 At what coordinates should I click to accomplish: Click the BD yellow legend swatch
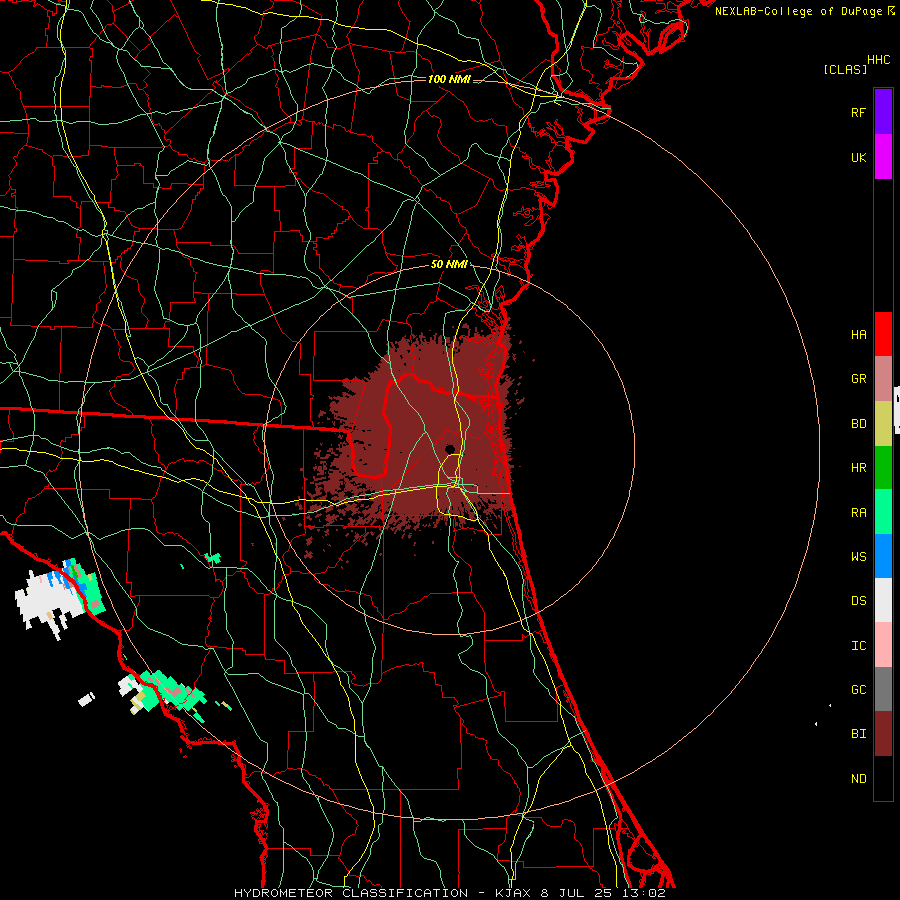pyautogui.click(x=883, y=424)
